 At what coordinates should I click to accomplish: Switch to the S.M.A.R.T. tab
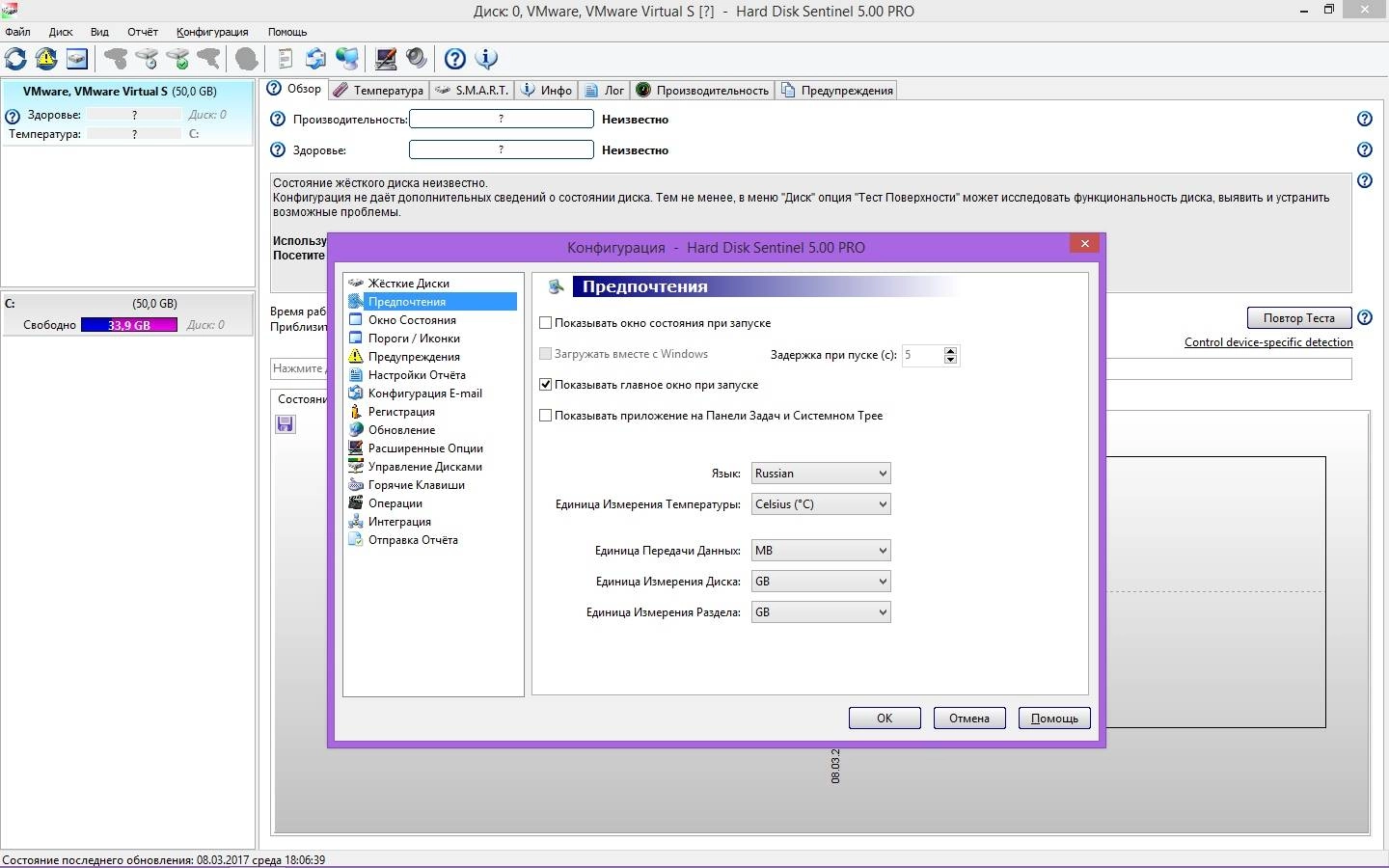tap(472, 91)
